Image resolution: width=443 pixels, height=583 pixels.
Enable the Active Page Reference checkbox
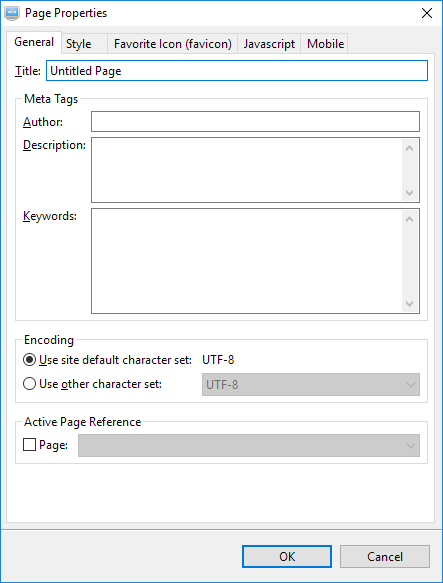(29, 445)
